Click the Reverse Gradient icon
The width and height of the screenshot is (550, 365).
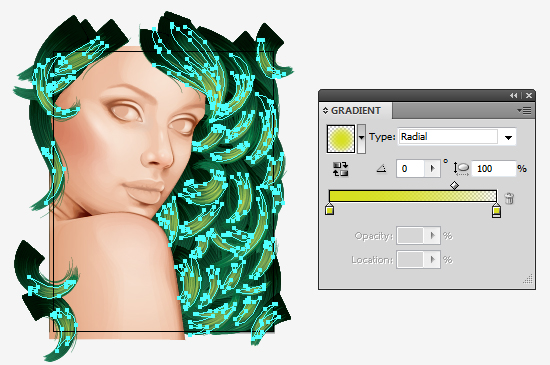(340, 169)
